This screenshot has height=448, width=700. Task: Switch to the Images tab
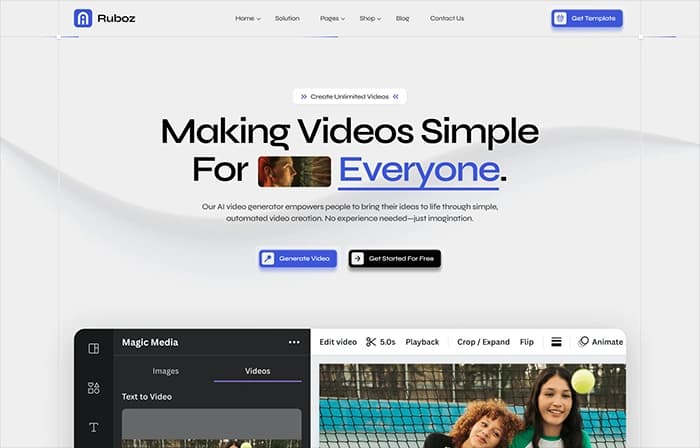pyautogui.click(x=166, y=371)
